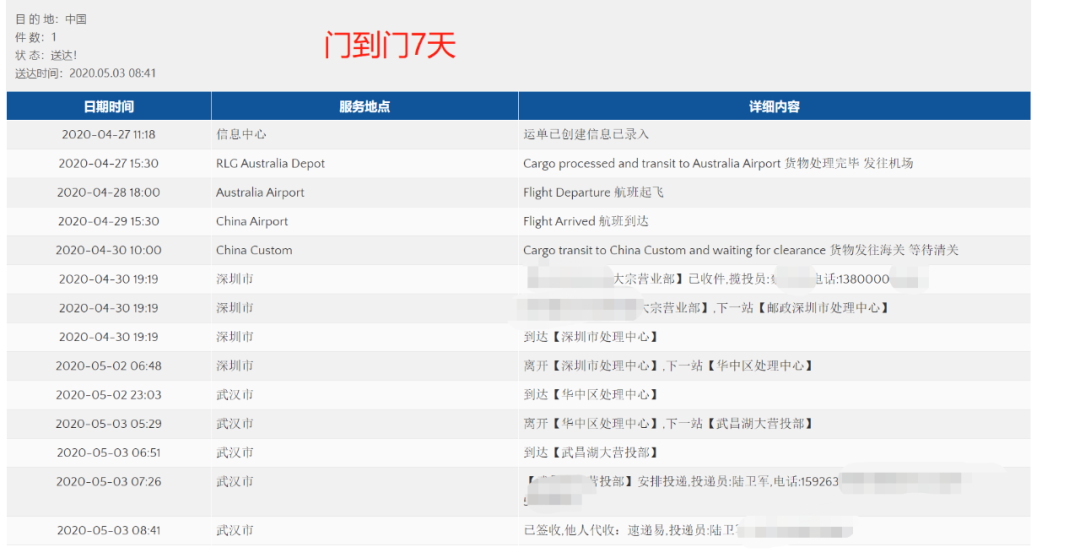Click the date cell 2020-05-02 06:48
The image size is (1080, 558).
(x=109, y=366)
